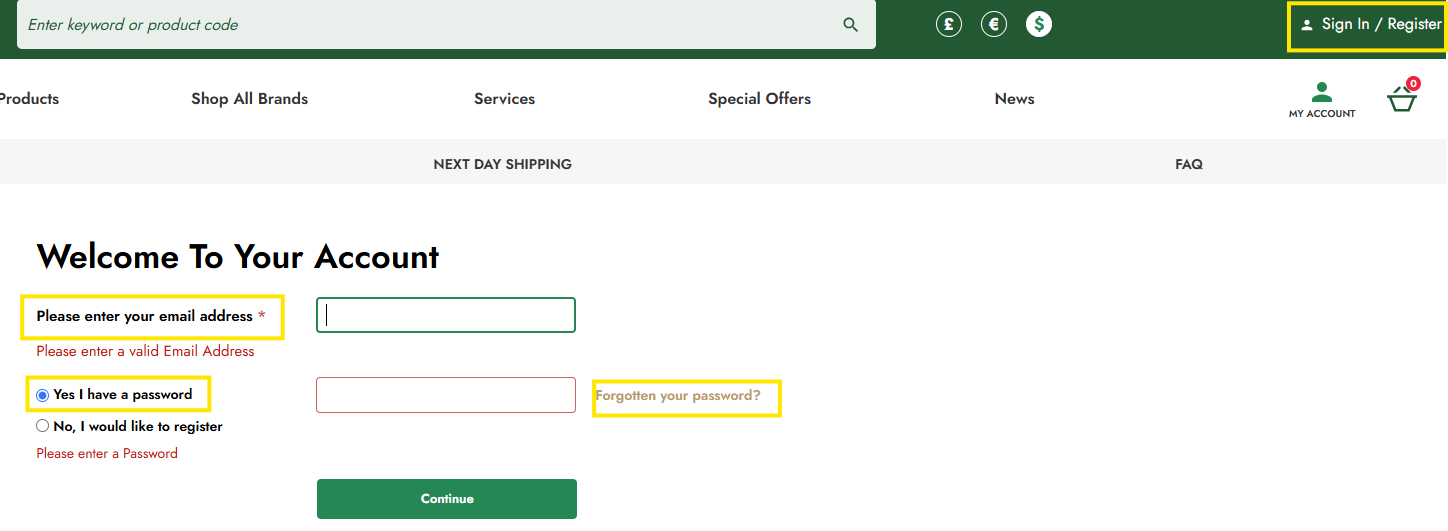Open the shopping basket icon
The width and height of the screenshot is (1448, 531).
coord(1403,96)
